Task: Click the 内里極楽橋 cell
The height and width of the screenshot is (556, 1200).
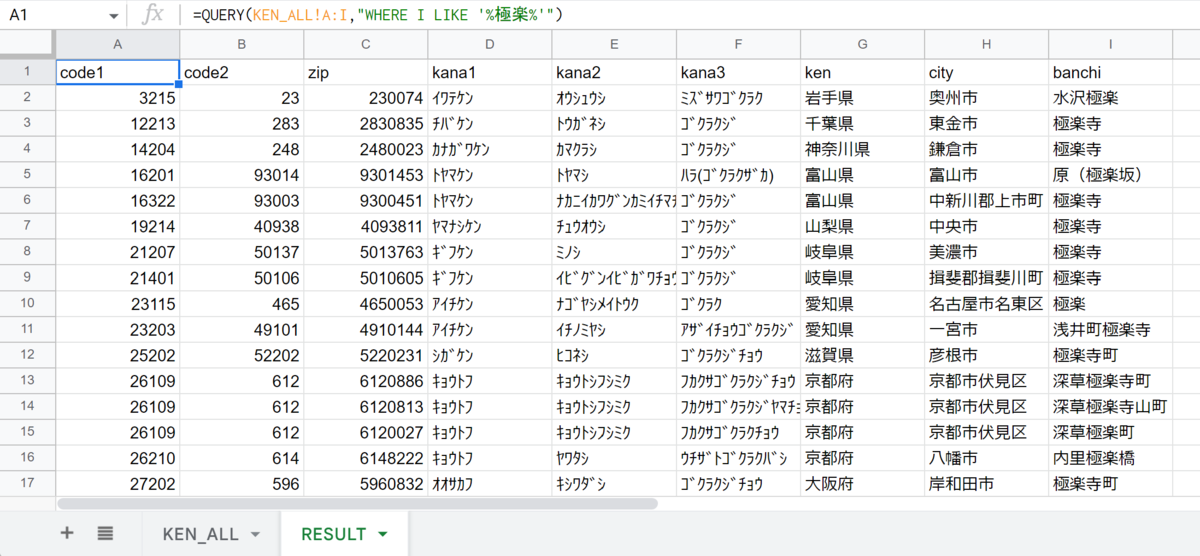Action: point(1110,458)
